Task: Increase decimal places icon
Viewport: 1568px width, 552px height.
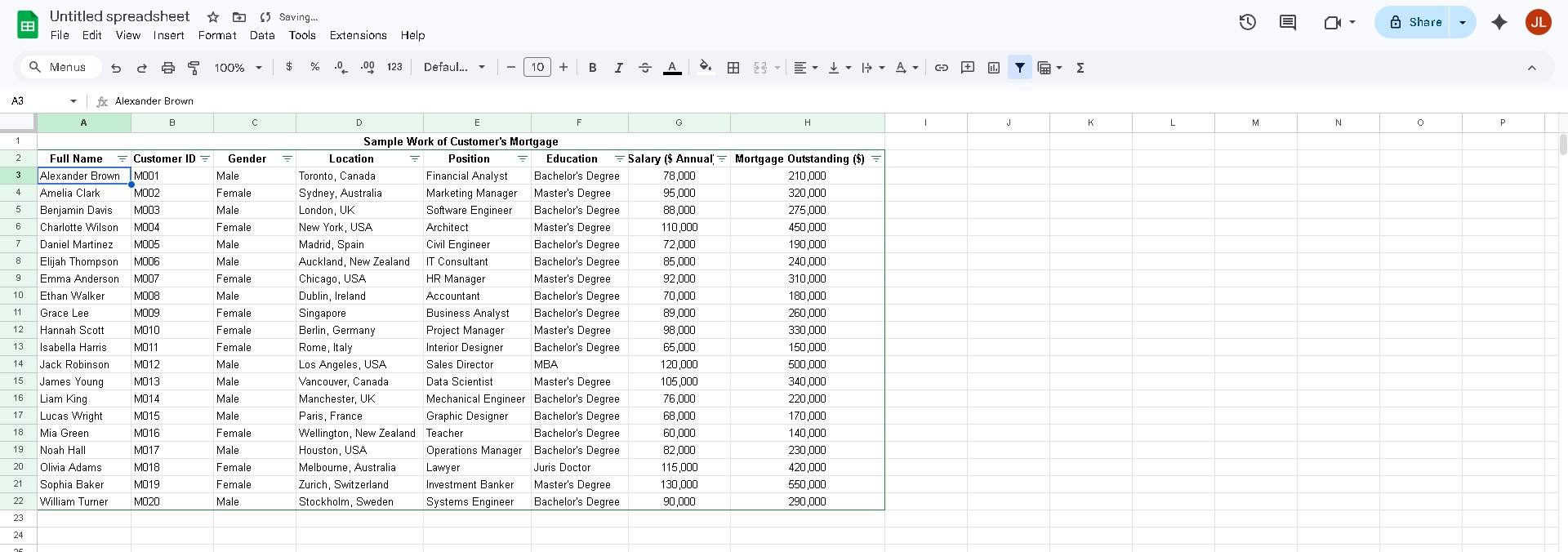Action: click(367, 67)
